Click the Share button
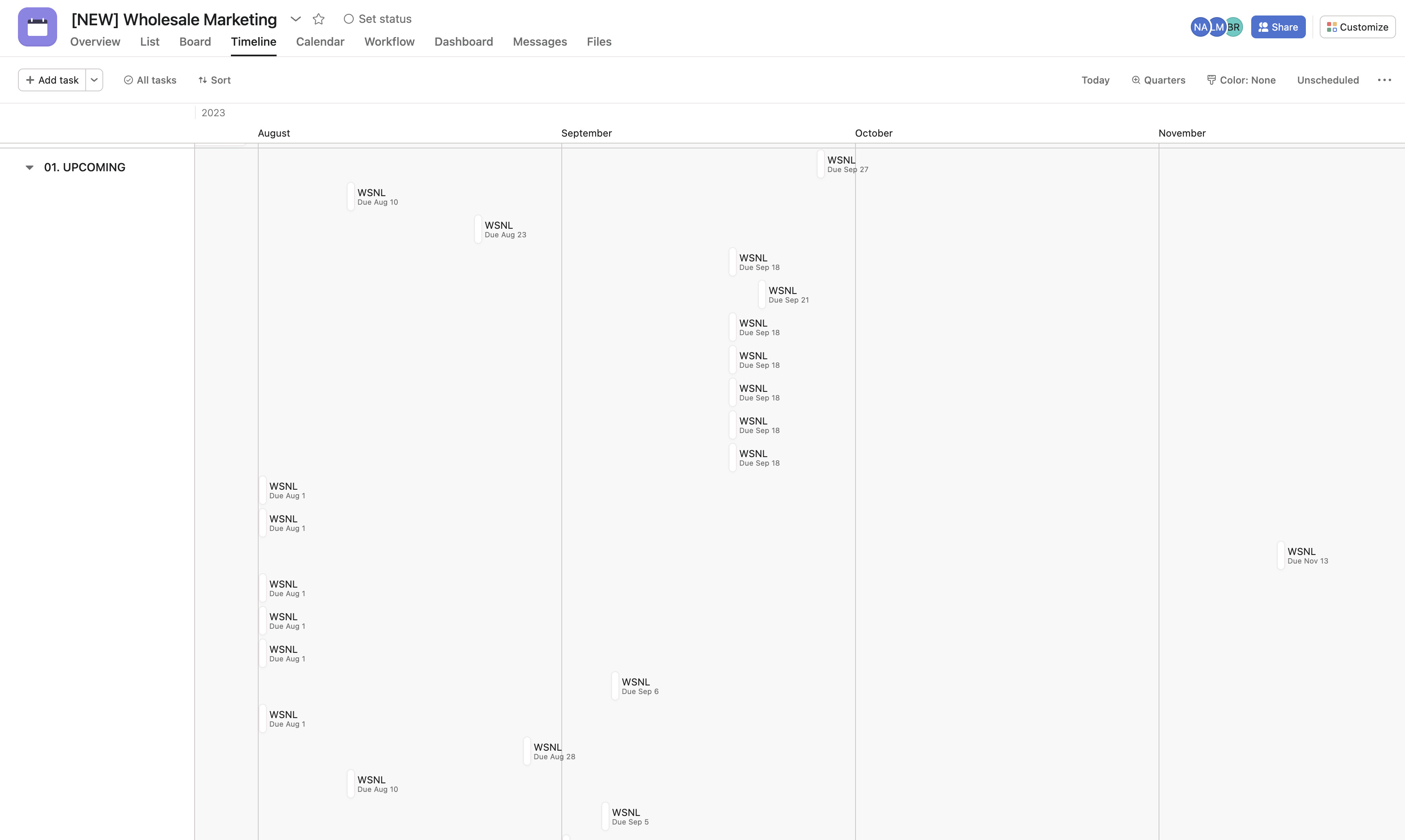This screenshot has width=1405, height=840. (x=1278, y=27)
